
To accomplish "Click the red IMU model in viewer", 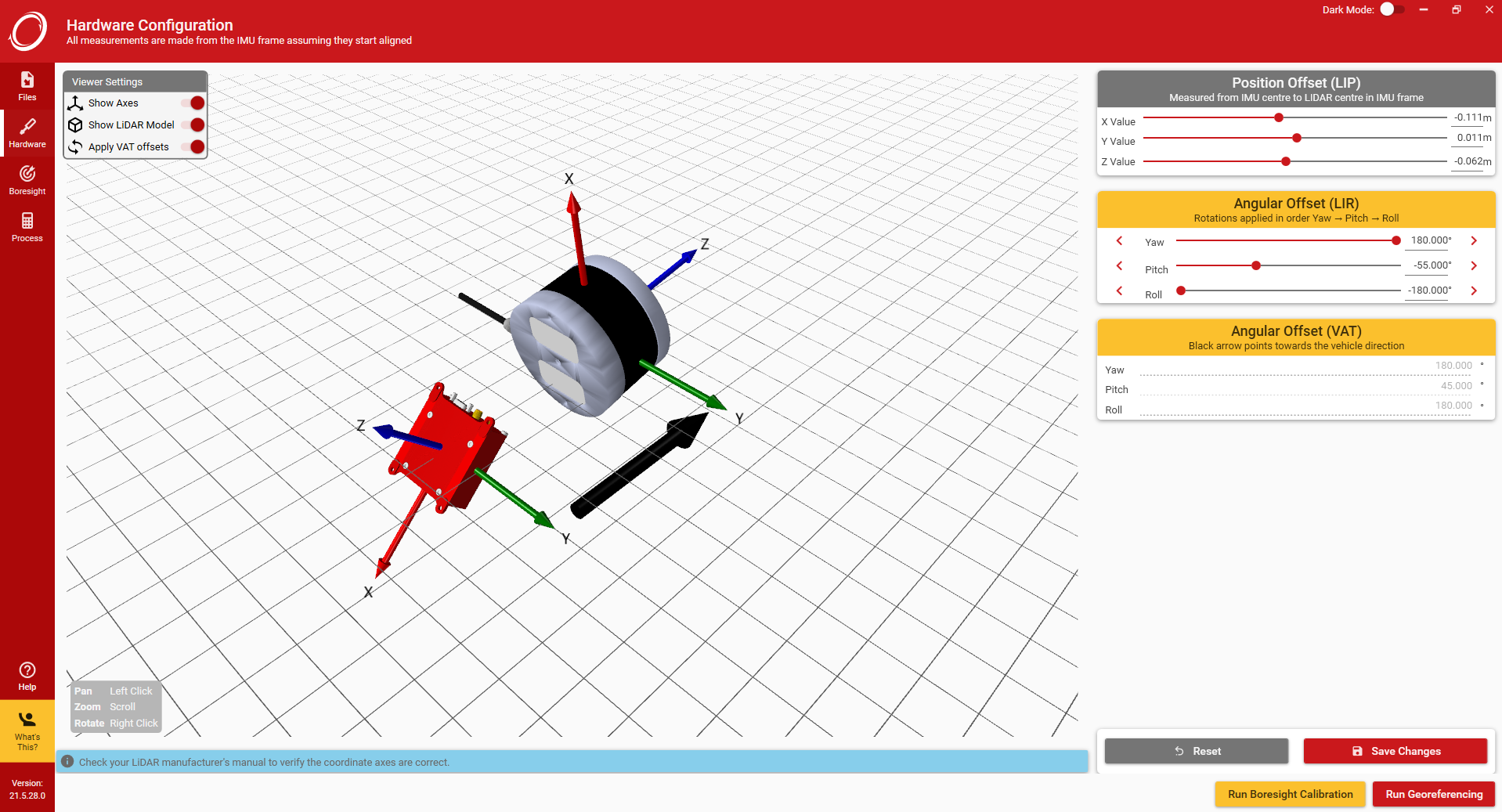I will (x=446, y=448).
